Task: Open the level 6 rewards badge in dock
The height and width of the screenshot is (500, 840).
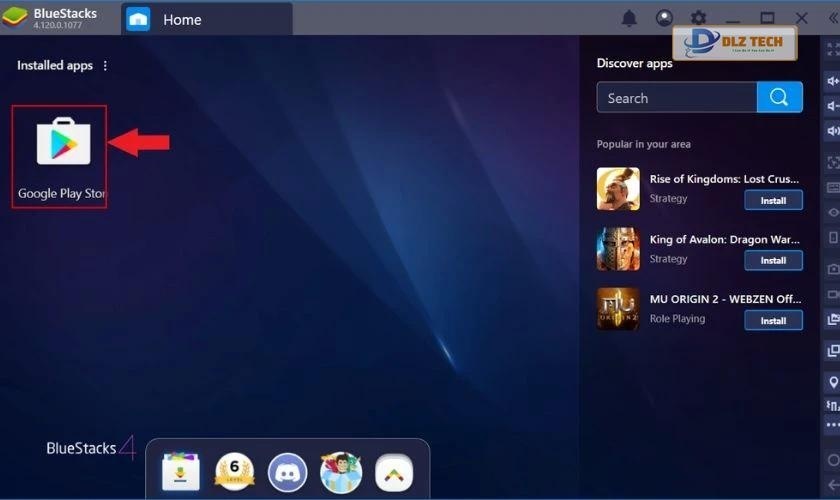Action: click(234, 472)
